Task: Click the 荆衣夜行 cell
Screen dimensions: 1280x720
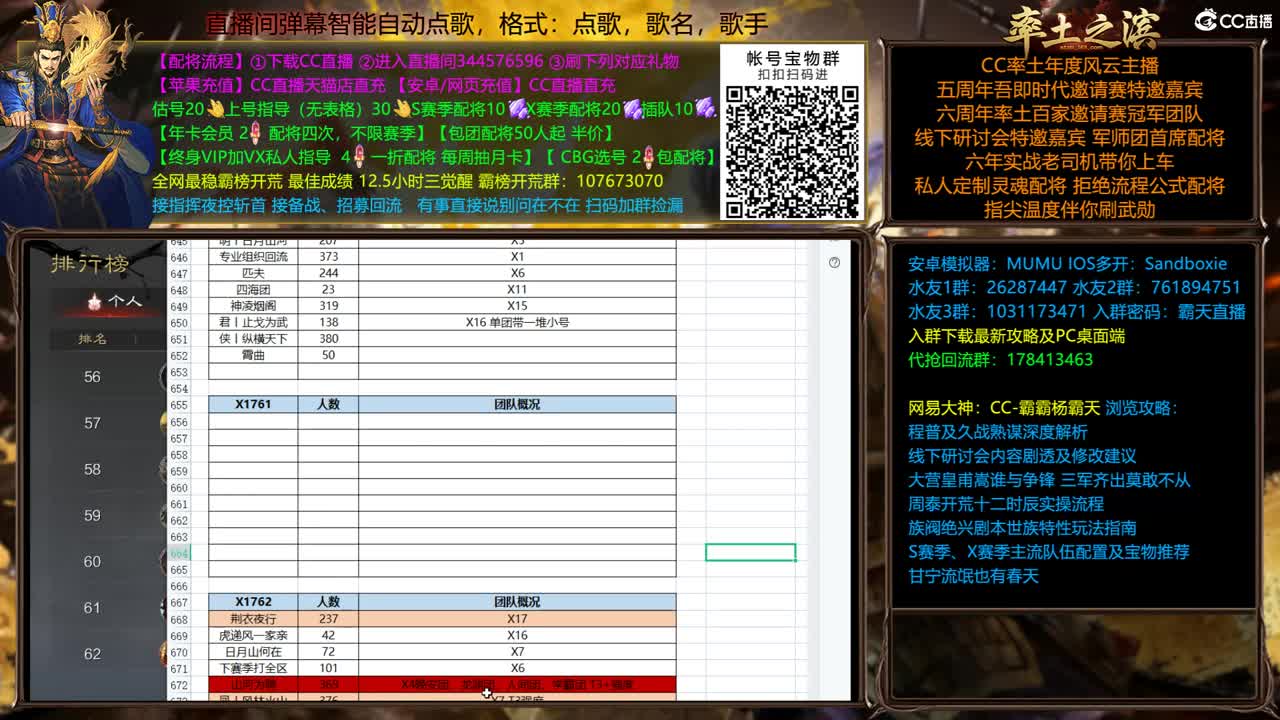Action: pos(253,619)
